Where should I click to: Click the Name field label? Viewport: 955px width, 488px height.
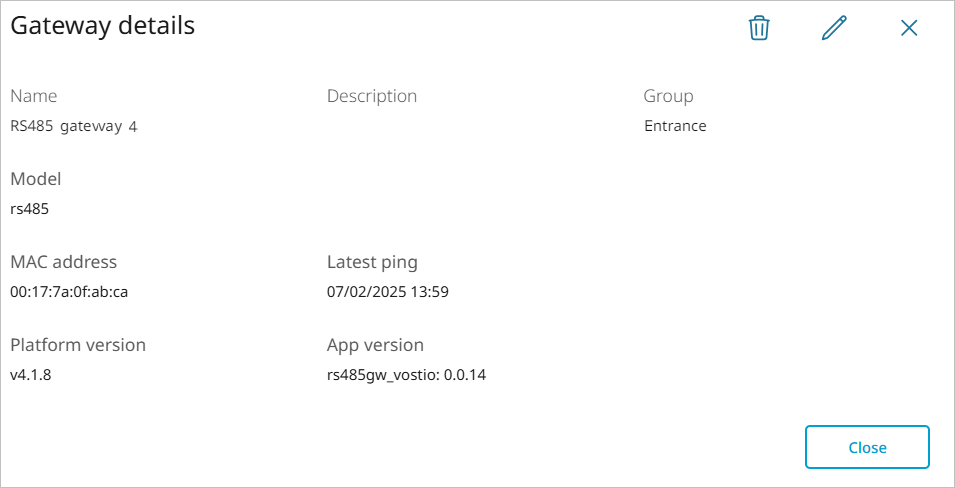[34, 96]
